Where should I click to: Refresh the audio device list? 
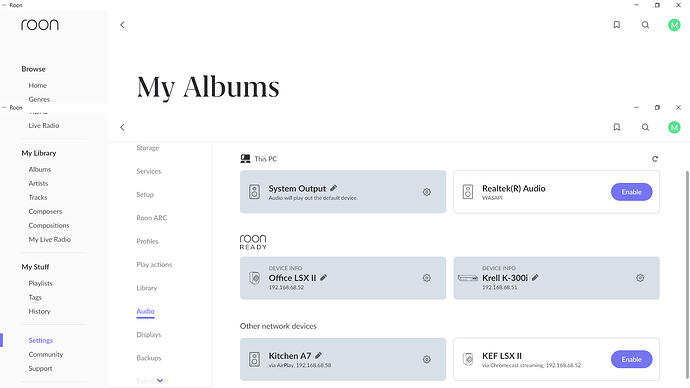655,159
